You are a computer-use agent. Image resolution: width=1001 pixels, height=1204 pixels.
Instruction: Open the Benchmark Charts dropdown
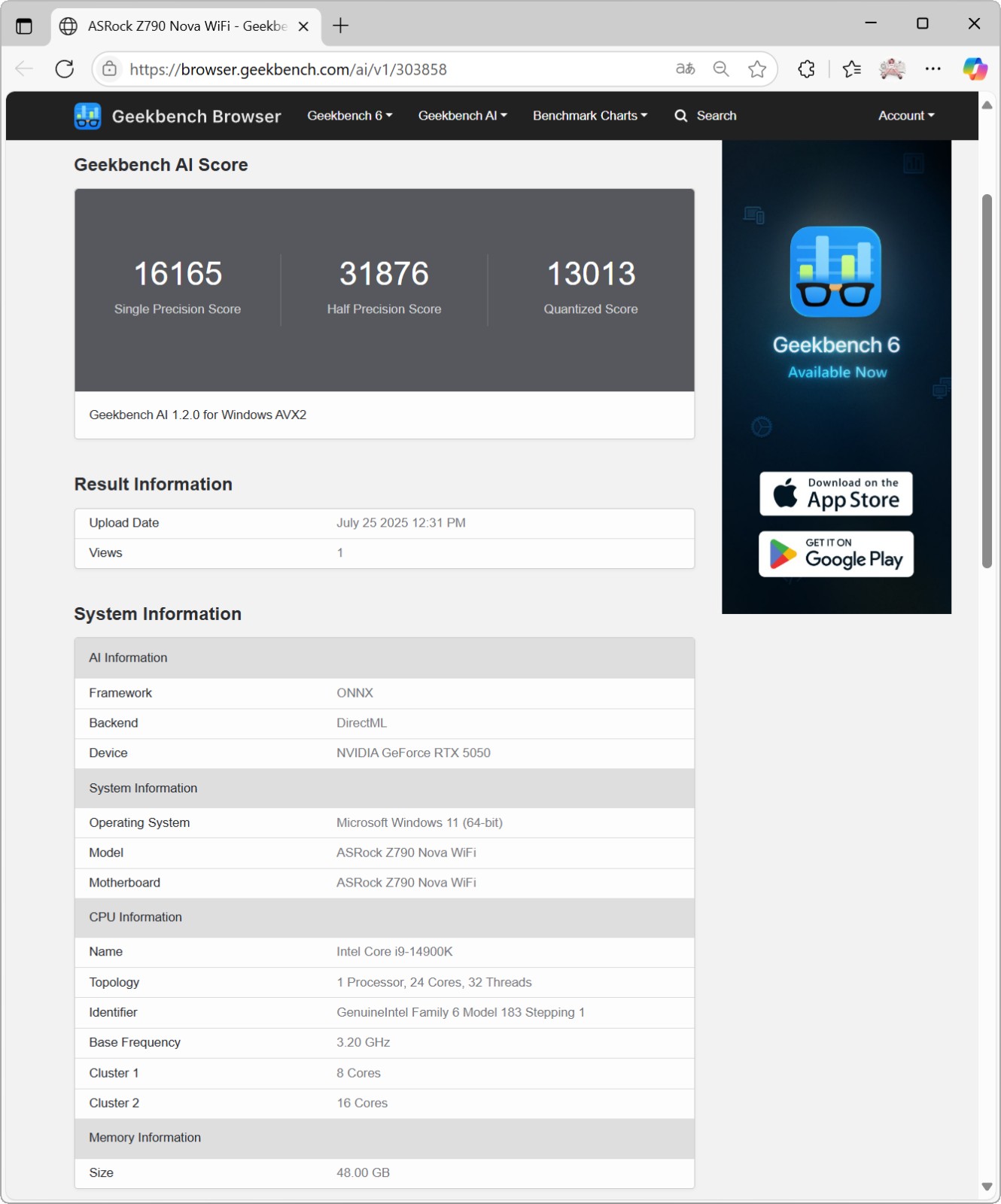coord(590,116)
